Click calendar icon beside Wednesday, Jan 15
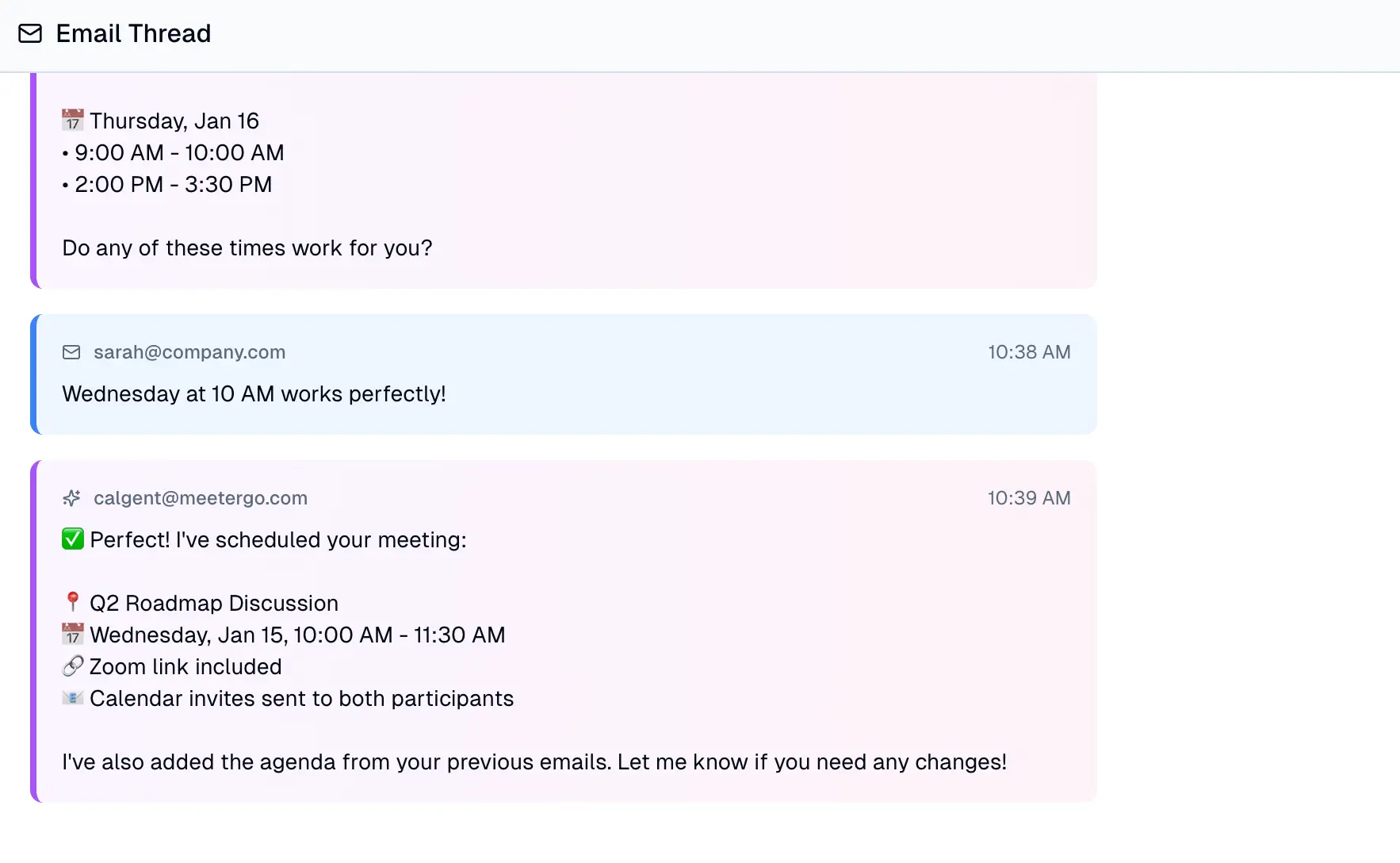The height and width of the screenshot is (863, 1400). pos(73,634)
